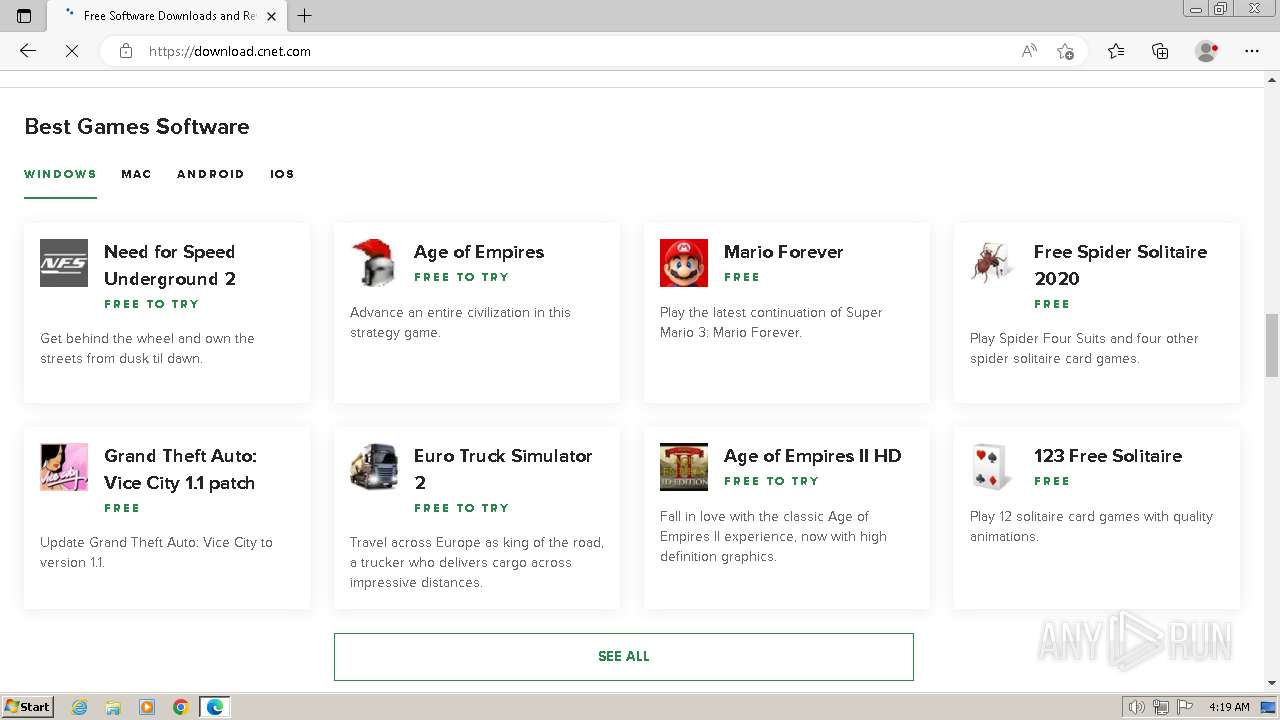Image resolution: width=1280 pixels, height=720 pixels.
Task: Open the Euro Truck Simulator 2 title link
Action: [503, 469]
